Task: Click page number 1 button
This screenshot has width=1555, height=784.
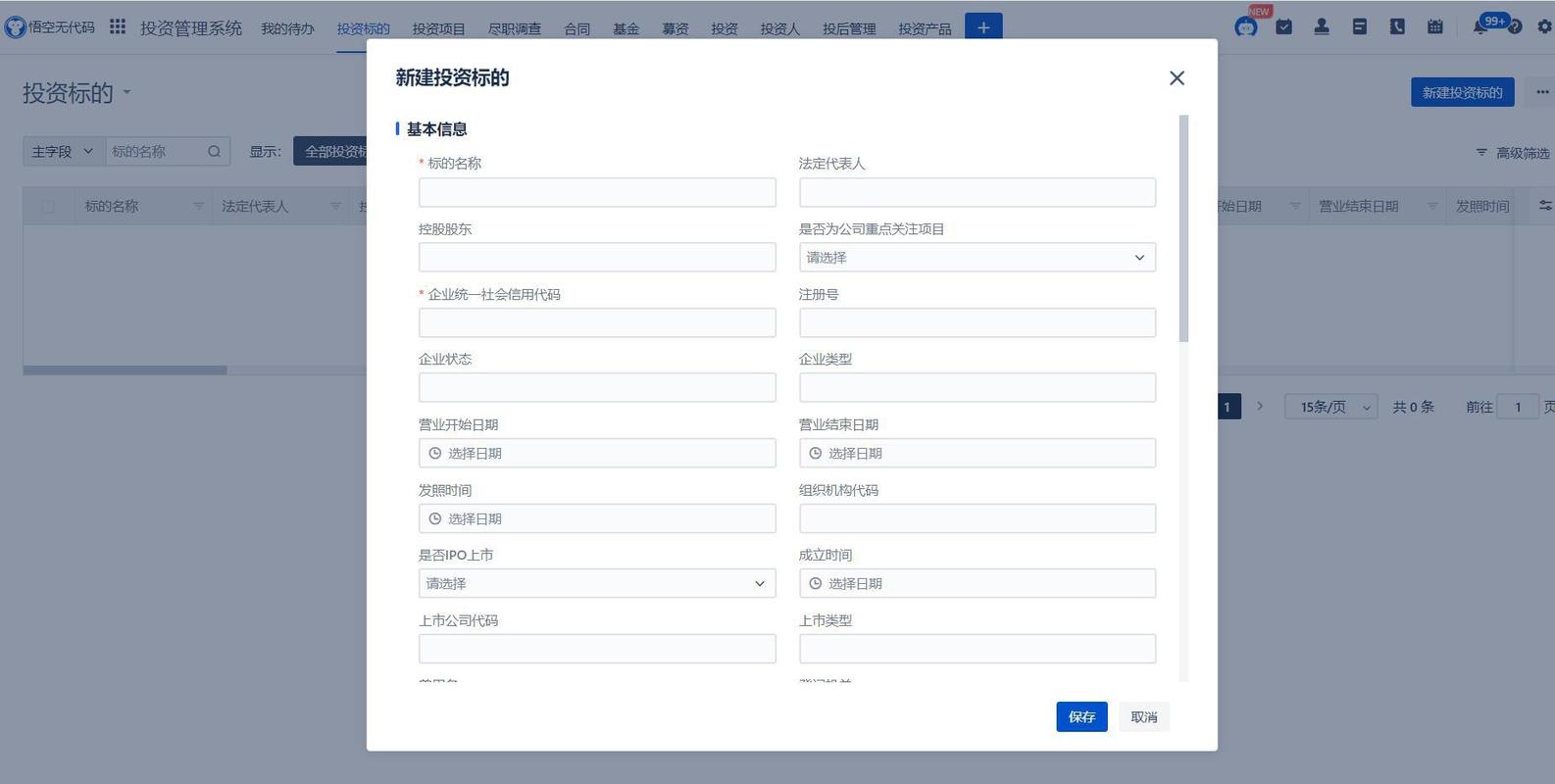Action: 1228,407
